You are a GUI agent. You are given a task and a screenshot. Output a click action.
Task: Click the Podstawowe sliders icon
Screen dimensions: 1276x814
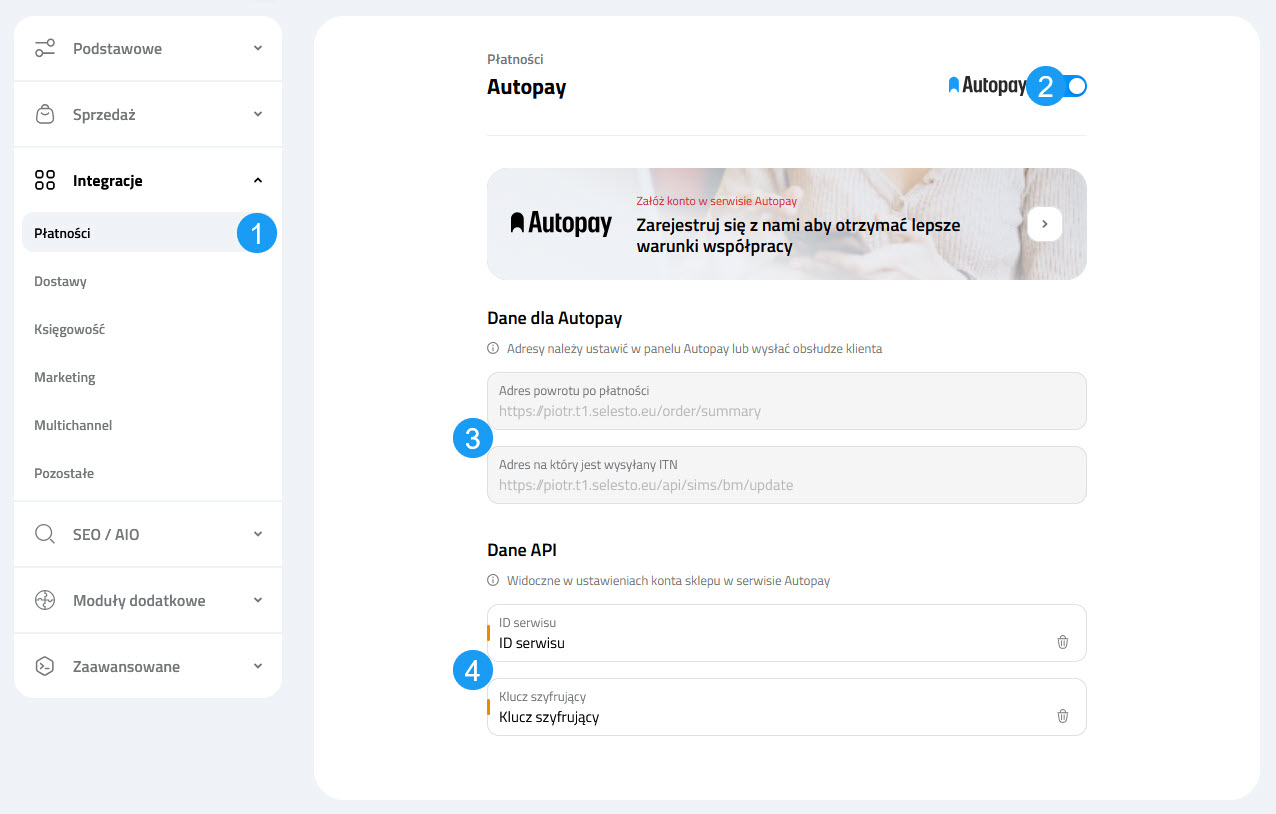[45, 49]
